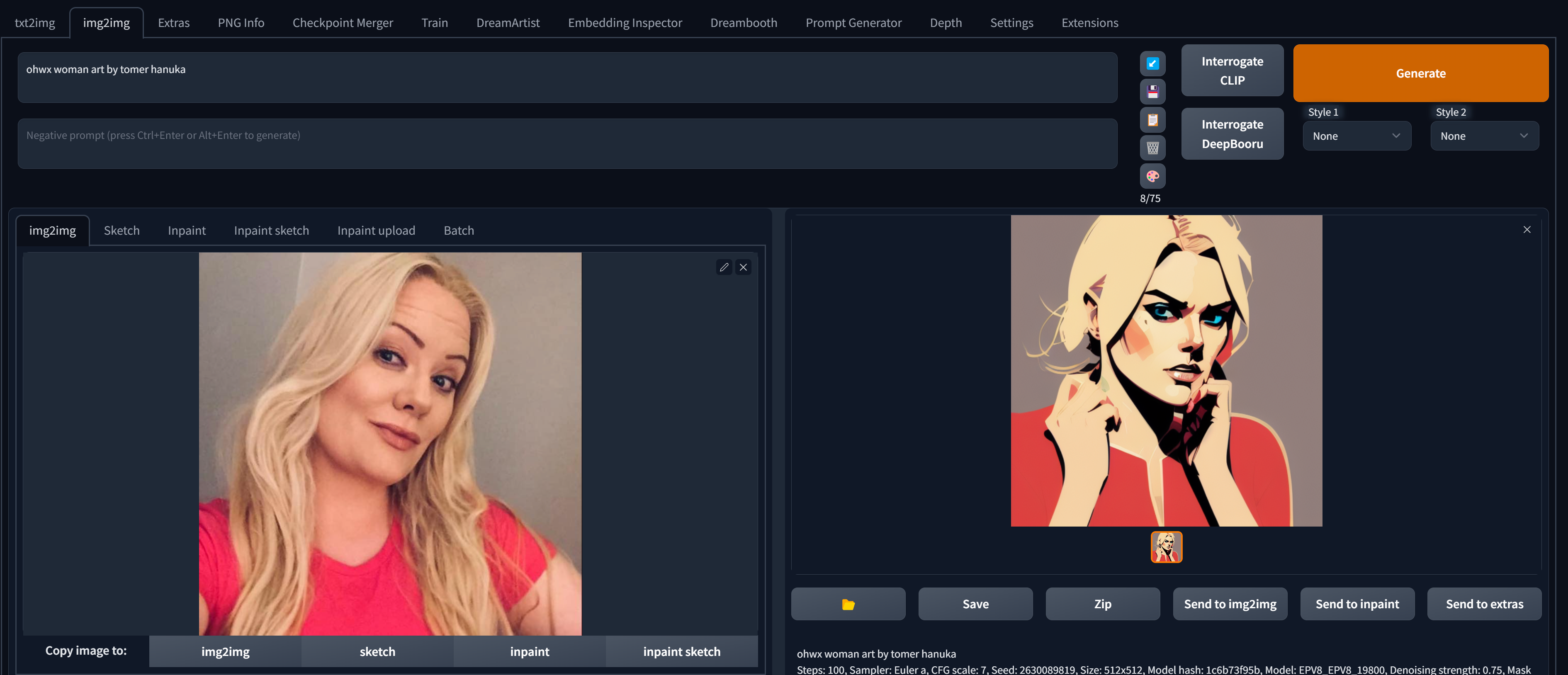
Task: Click the clipboard apply styles icon
Action: pyautogui.click(x=1152, y=120)
